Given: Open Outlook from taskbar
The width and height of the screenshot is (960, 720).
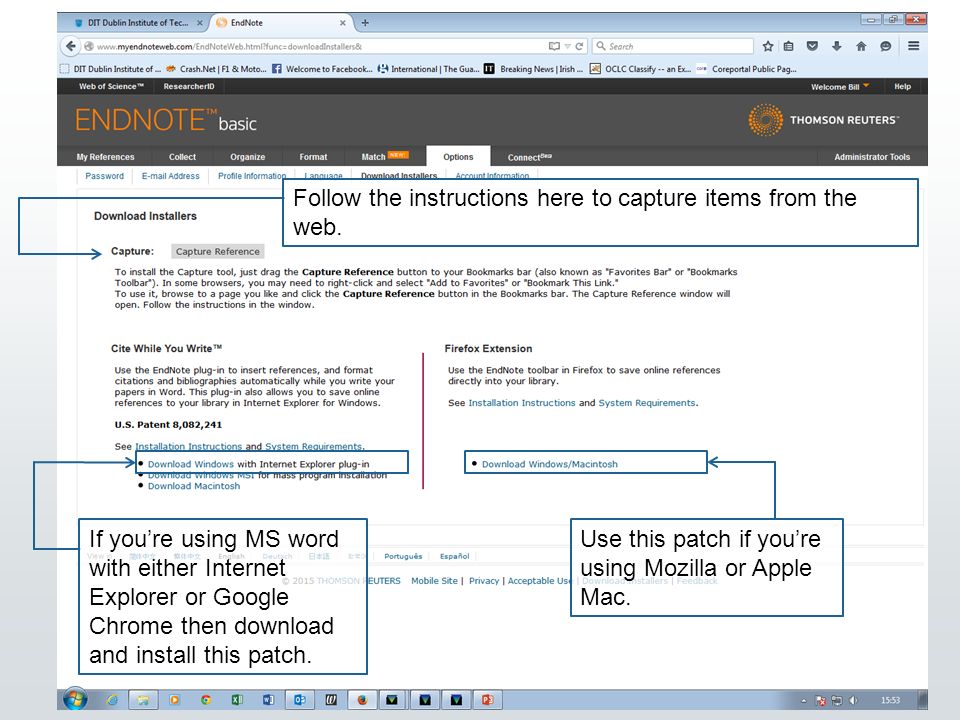Looking at the screenshot, I should [299, 700].
